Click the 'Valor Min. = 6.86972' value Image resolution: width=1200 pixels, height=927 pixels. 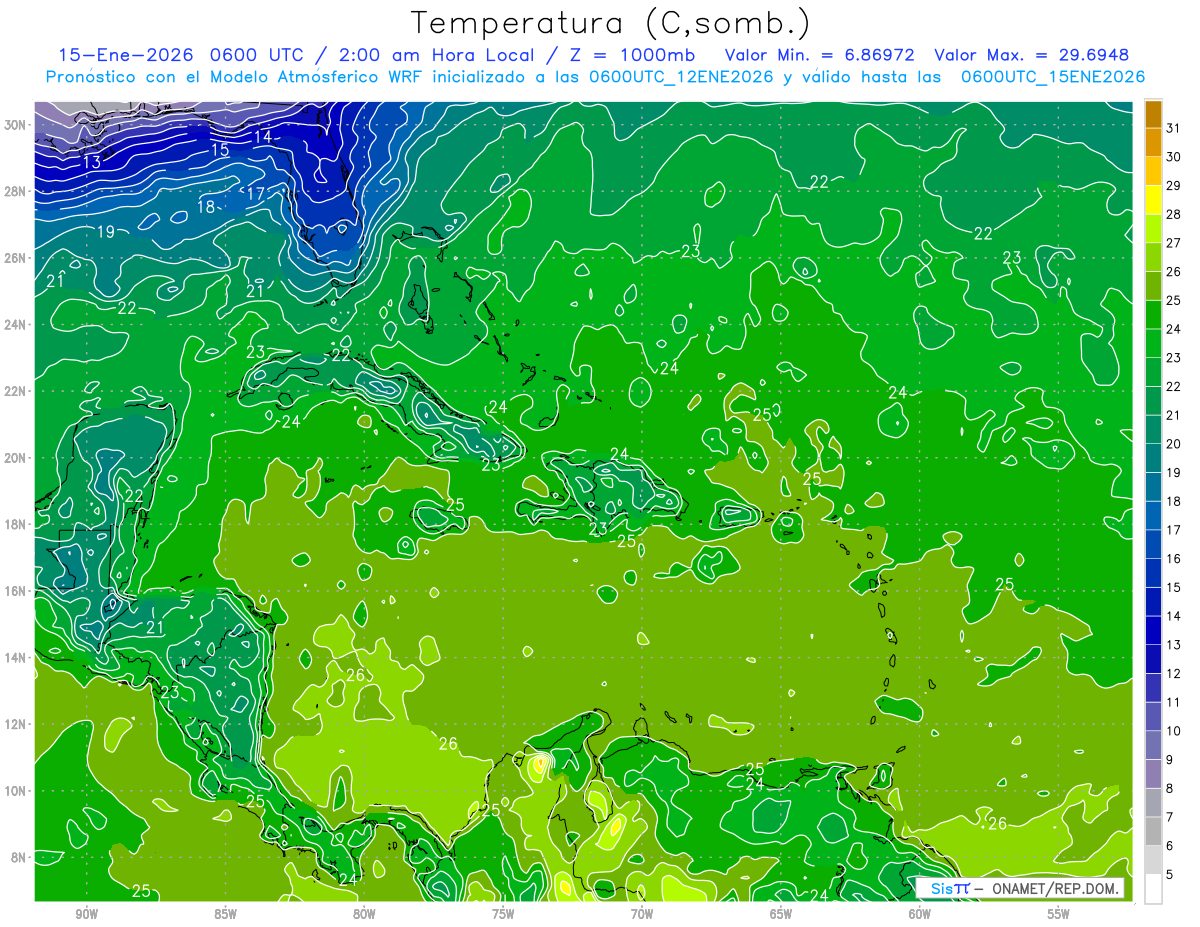coord(820,55)
